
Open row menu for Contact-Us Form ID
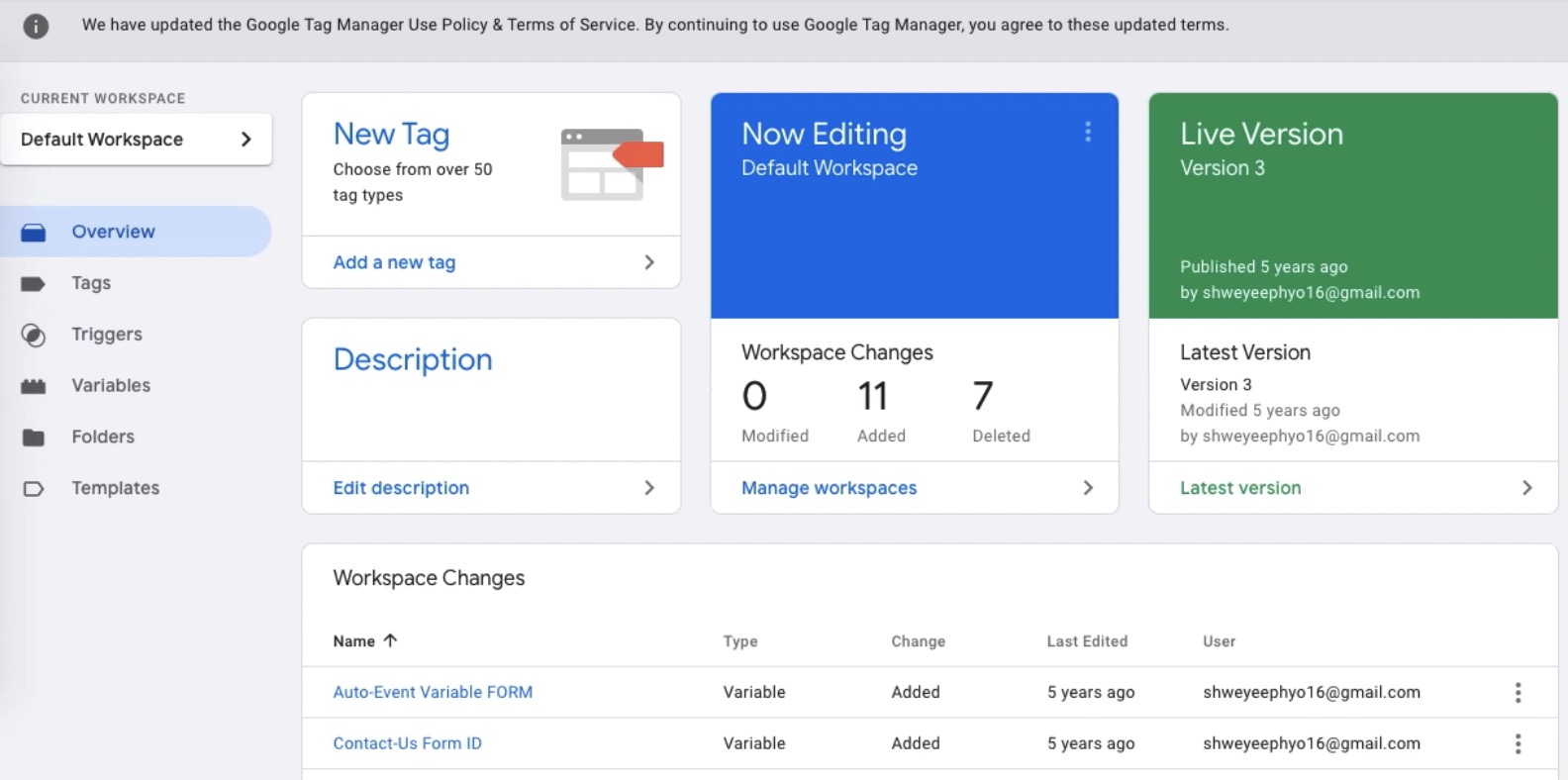pos(1518,744)
